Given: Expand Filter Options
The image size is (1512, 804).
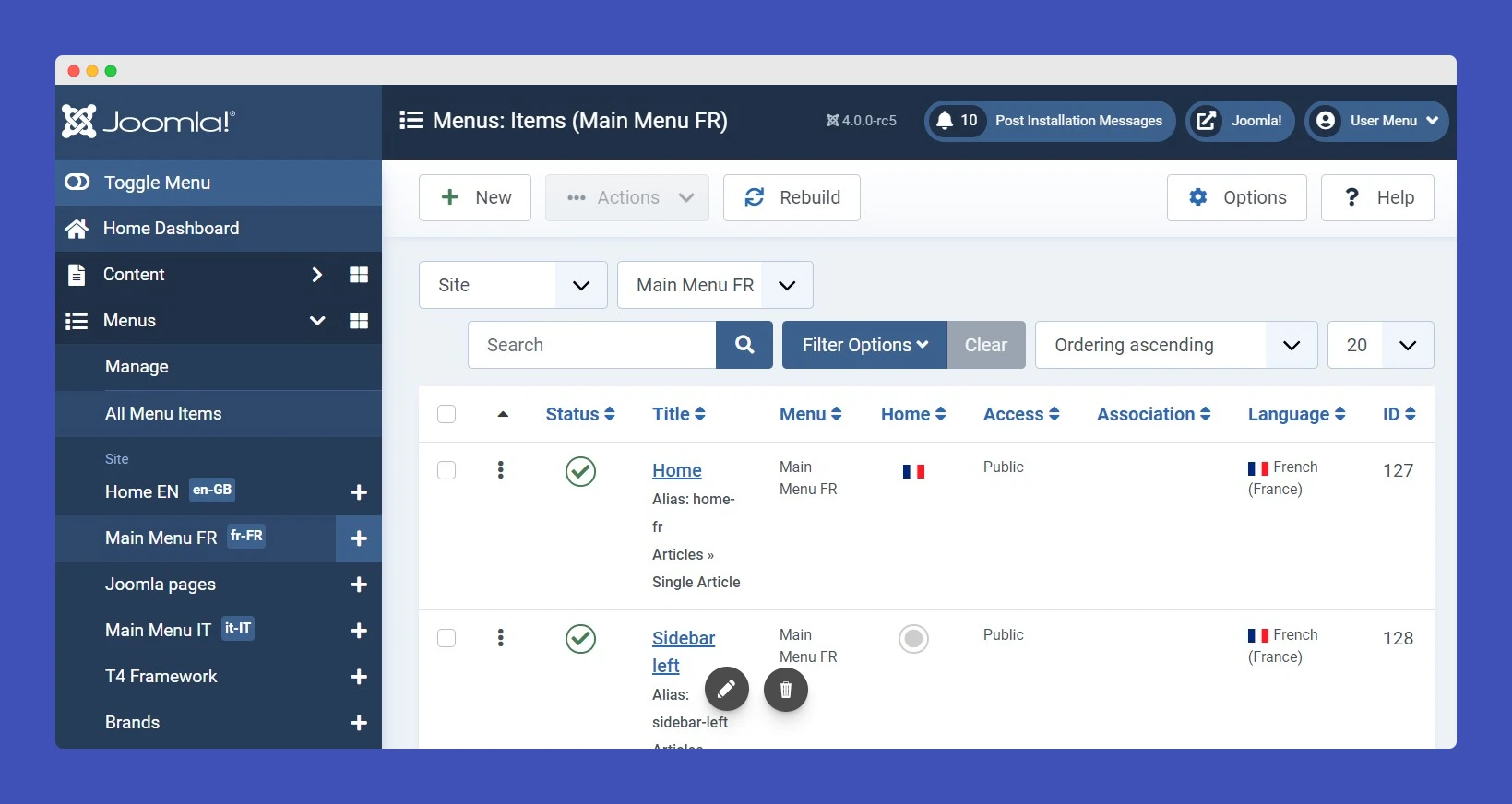Looking at the screenshot, I should 864,345.
